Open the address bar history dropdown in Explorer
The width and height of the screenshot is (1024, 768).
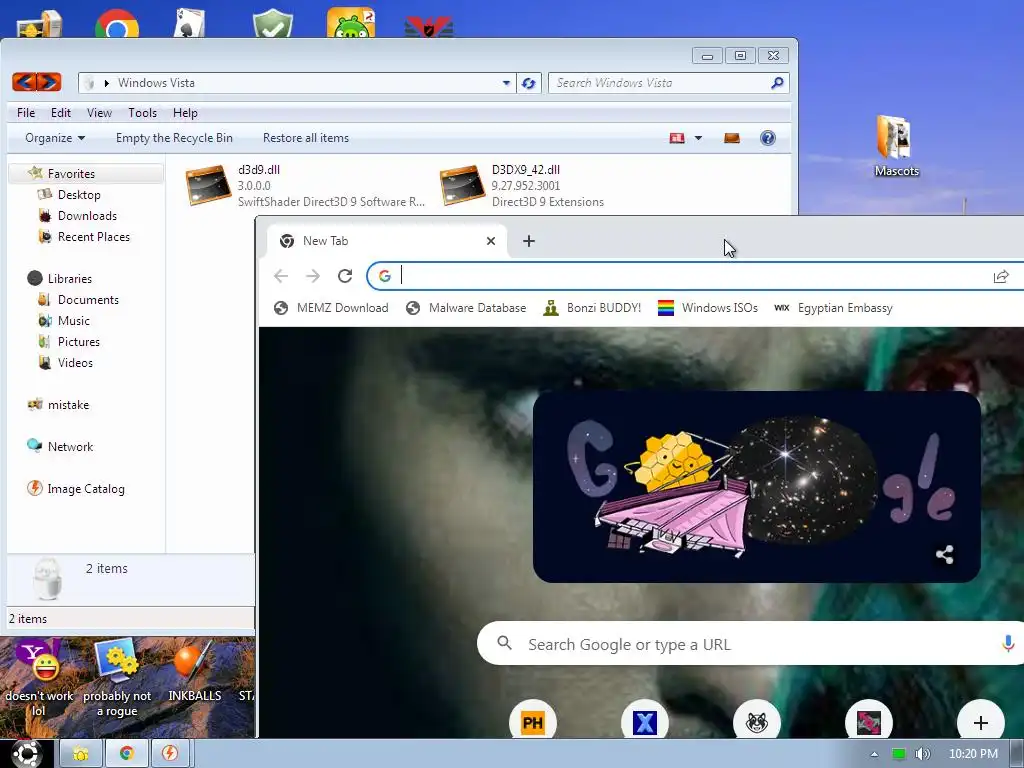coord(506,83)
